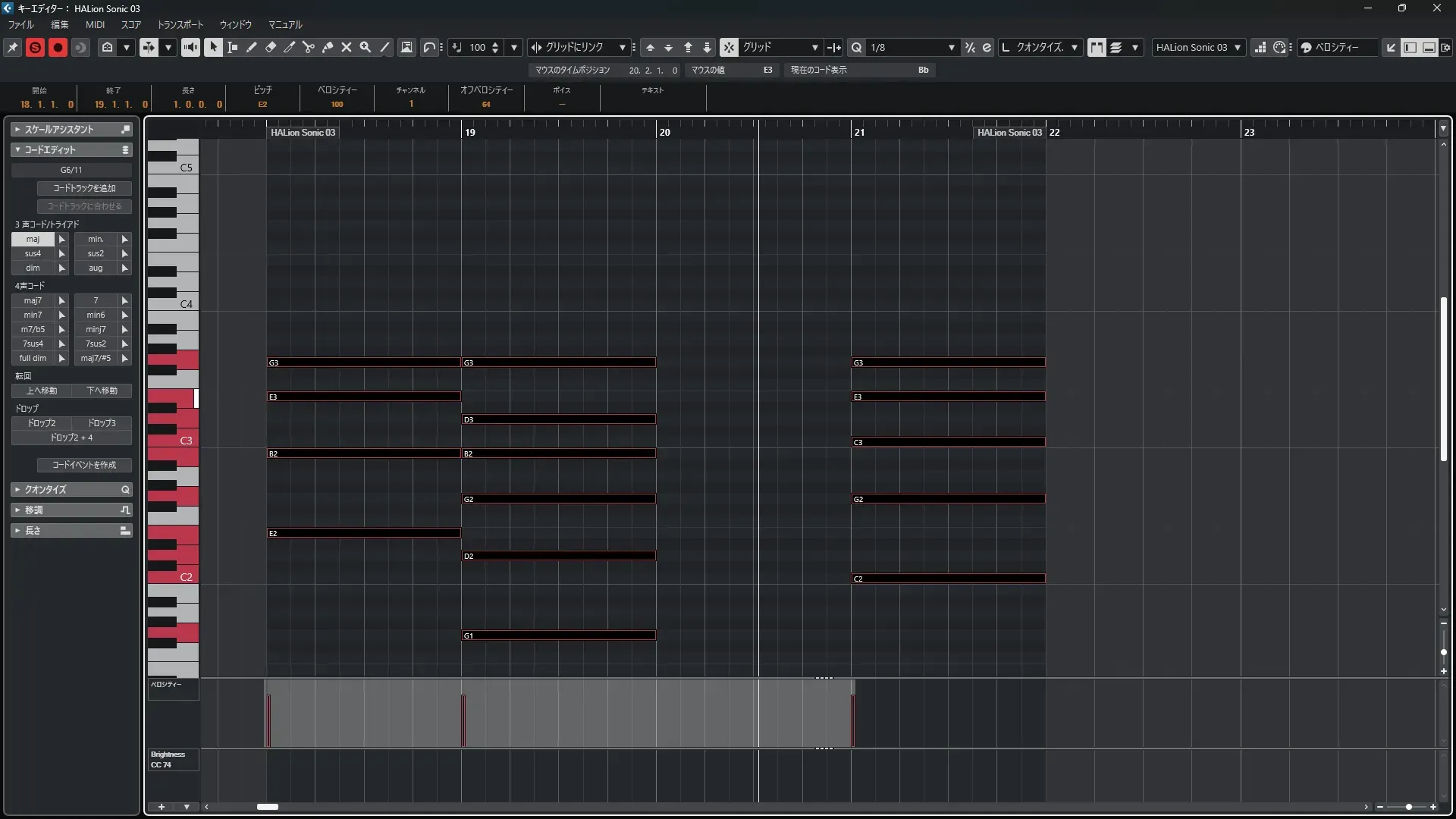Select the Line tool

(384, 47)
